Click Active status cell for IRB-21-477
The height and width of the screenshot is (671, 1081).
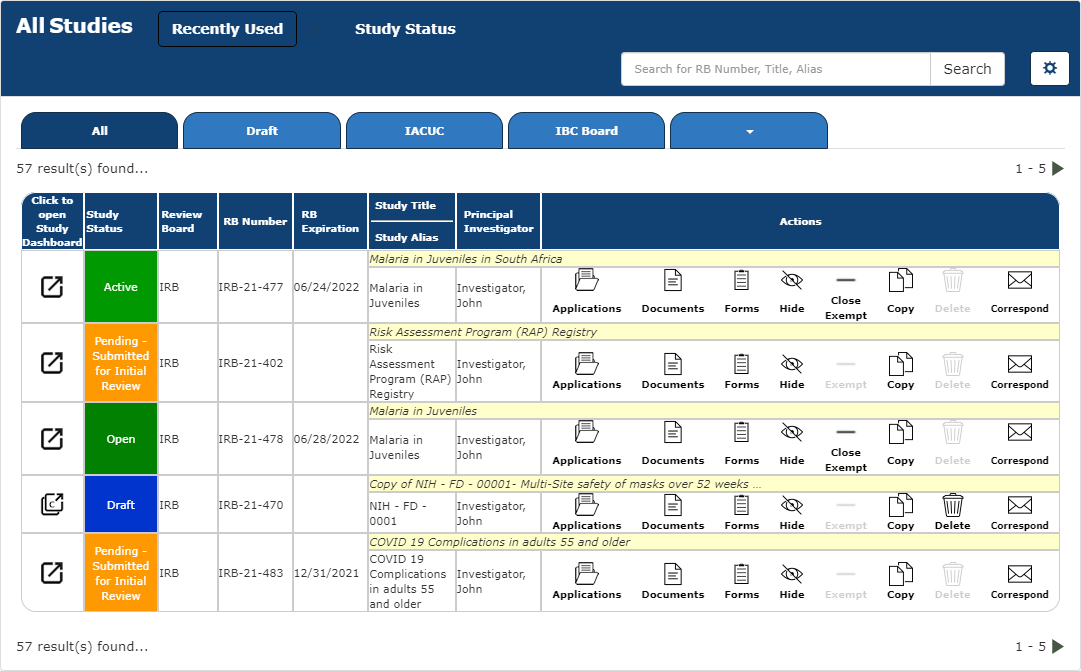pyautogui.click(x=121, y=287)
